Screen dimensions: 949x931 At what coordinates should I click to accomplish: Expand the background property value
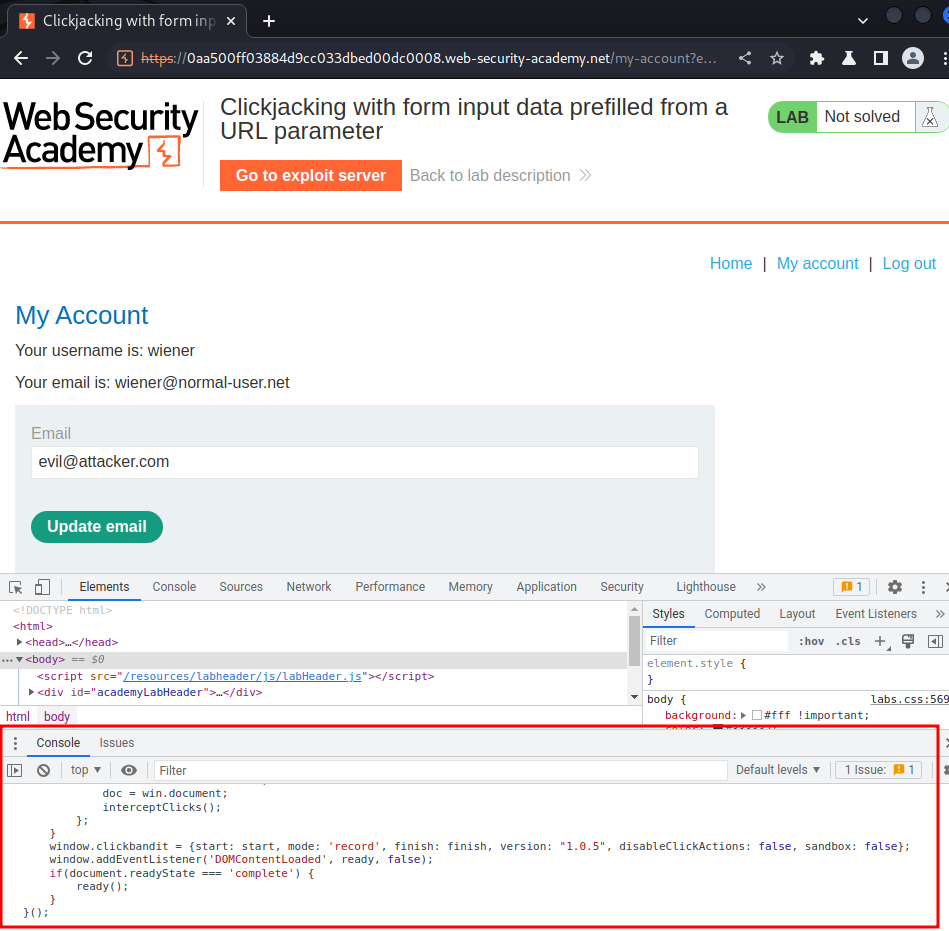(744, 716)
